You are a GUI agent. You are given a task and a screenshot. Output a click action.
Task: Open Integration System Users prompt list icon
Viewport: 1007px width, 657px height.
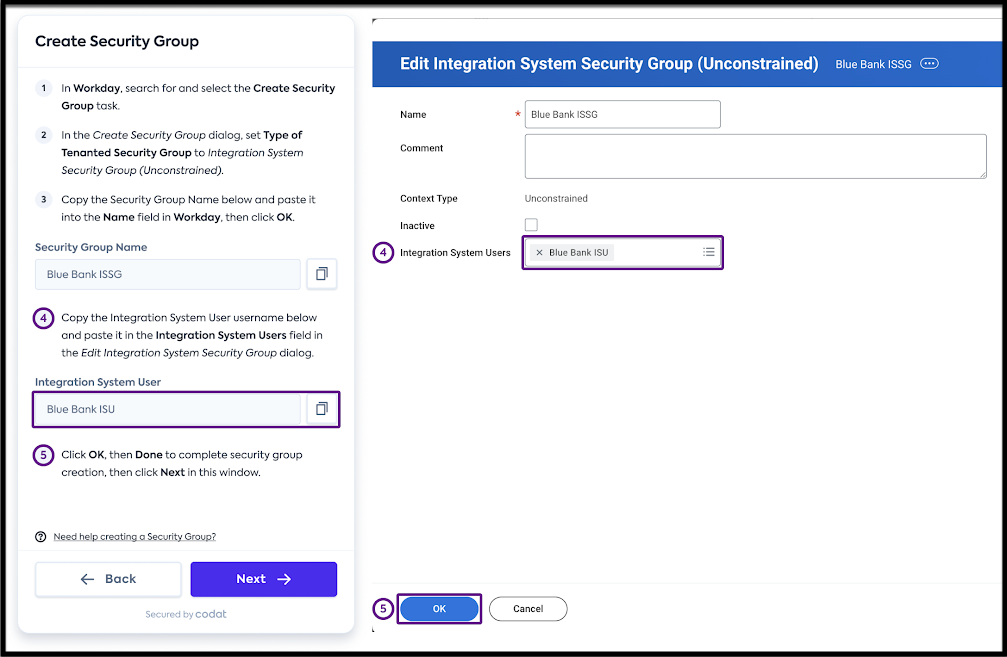708,253
